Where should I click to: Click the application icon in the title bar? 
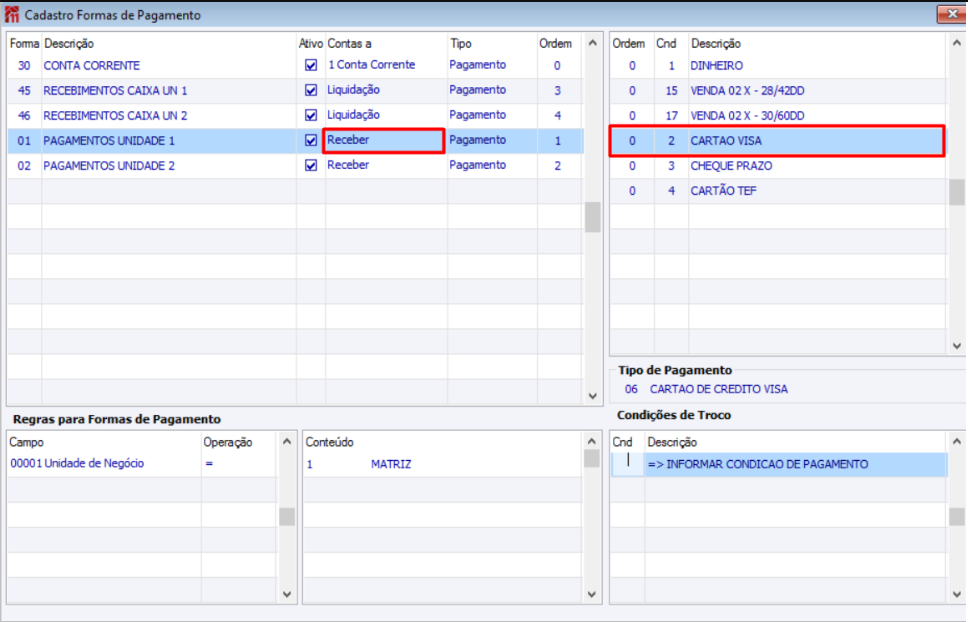coord(11,15)
